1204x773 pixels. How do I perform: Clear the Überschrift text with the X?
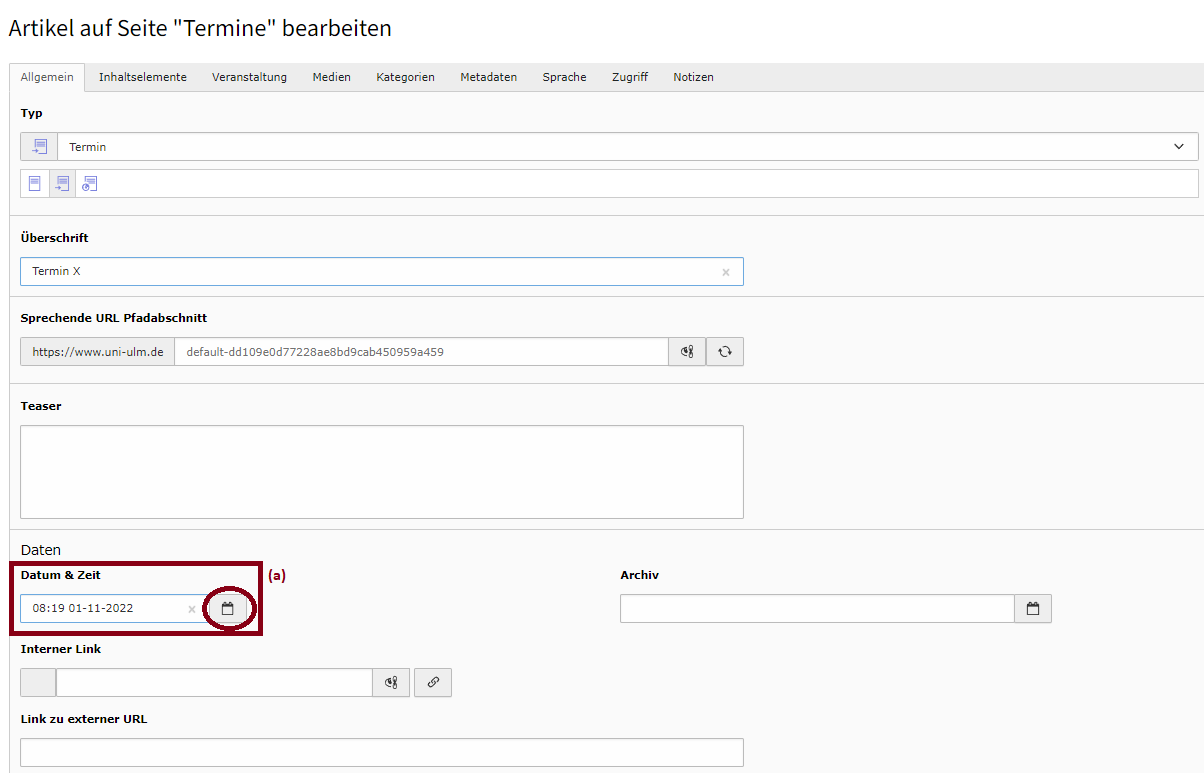point(726,272)
